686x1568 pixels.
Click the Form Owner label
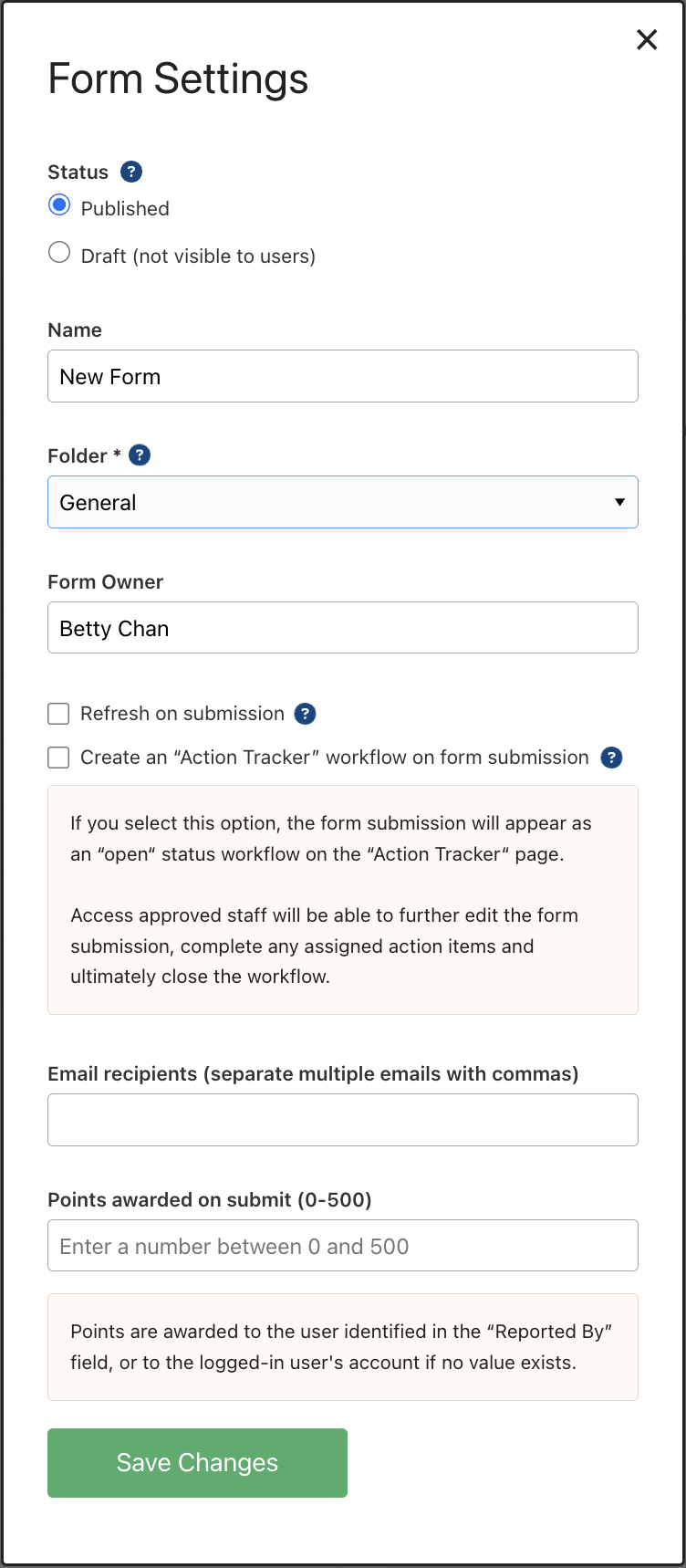coord(106,582)
